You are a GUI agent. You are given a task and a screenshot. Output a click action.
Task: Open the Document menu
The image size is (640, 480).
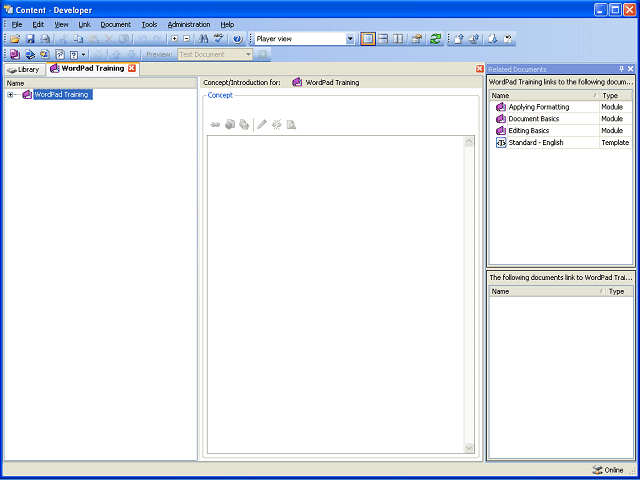(116, 24)
